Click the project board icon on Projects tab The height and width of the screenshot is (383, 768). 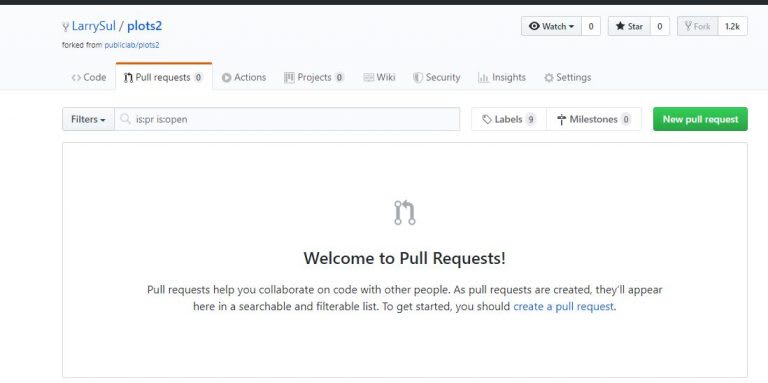tap(289, 77)
